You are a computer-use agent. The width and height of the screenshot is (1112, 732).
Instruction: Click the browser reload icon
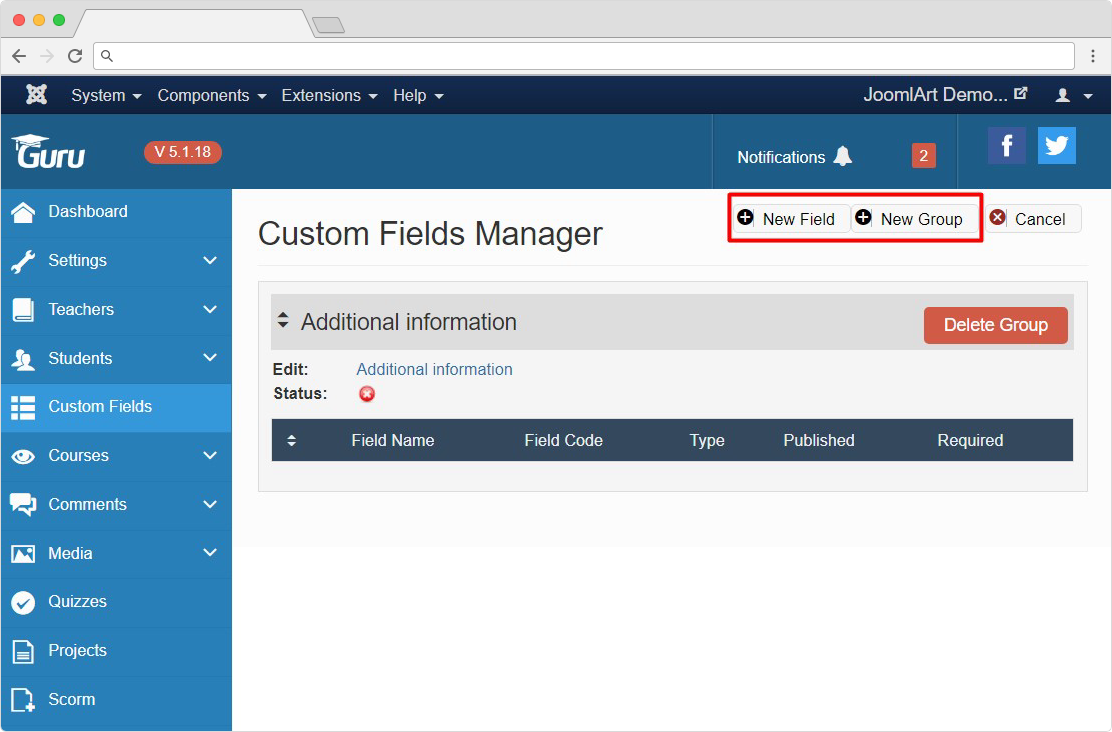[75, 56]
